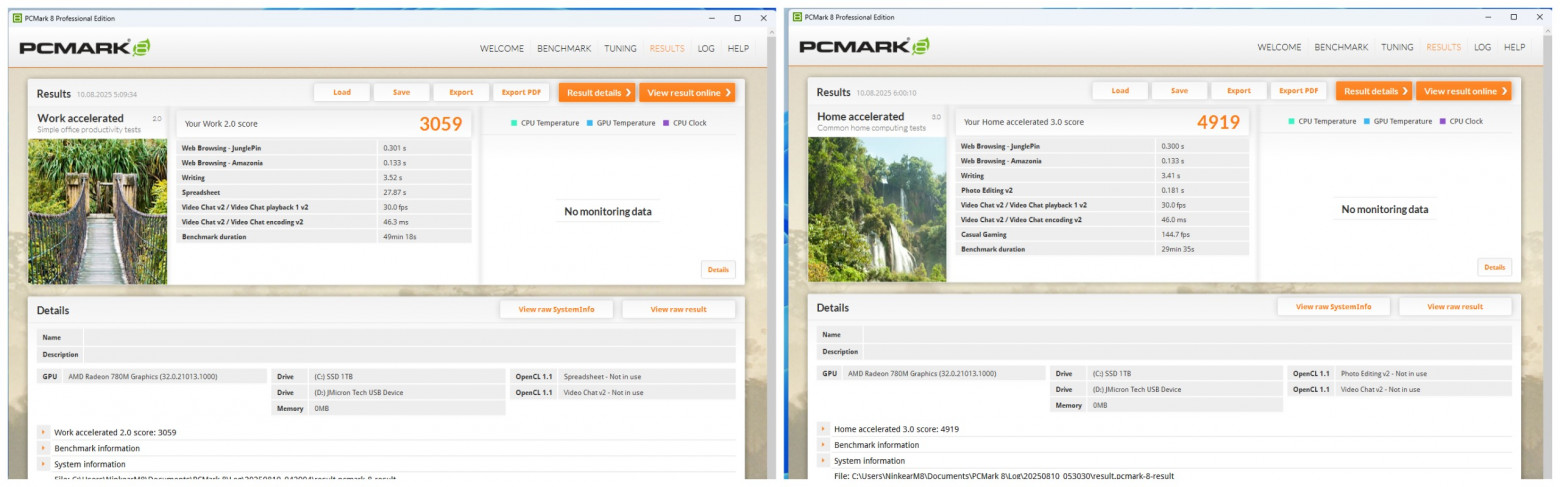Open HELP in Work accelerated window

click(738, 48)
